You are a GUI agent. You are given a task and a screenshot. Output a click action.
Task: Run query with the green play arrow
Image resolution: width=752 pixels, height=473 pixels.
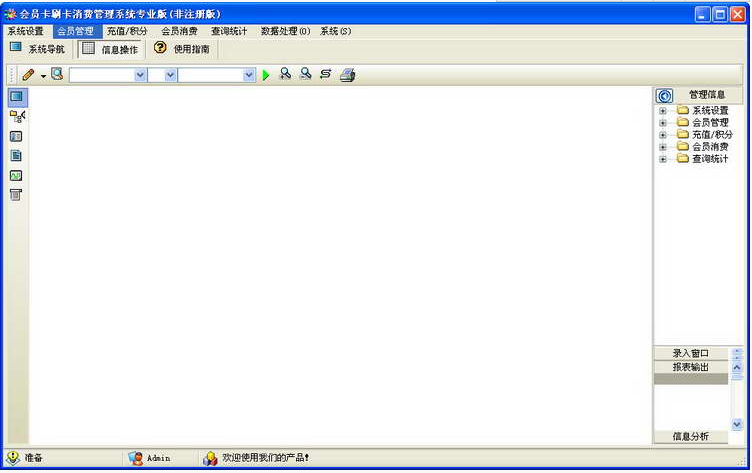[x=266, y=75]
